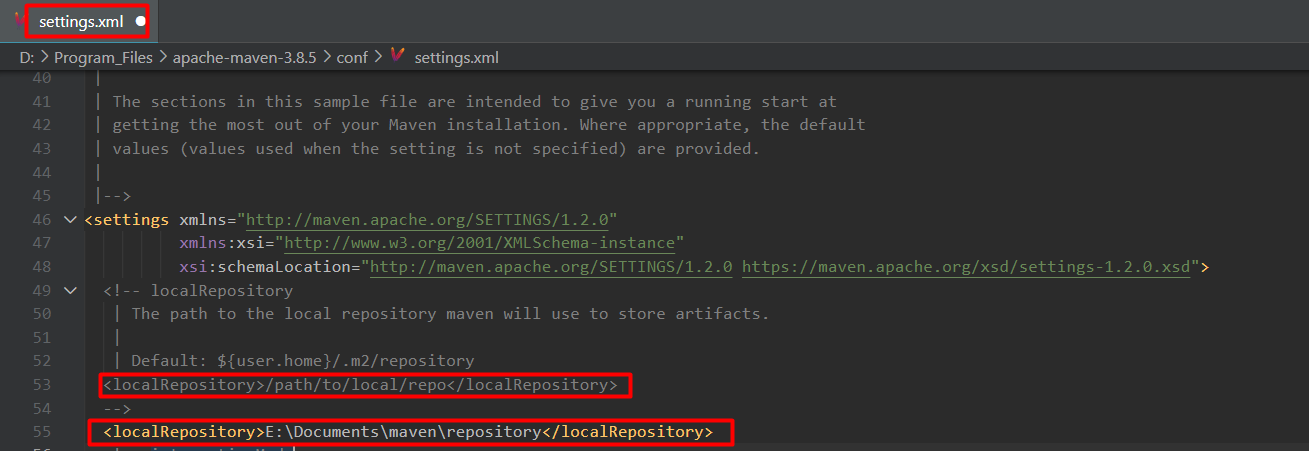This screenshot has height=451, width=1309.
Task: Click line number 53 in the gutter
Action: [41, 385]
